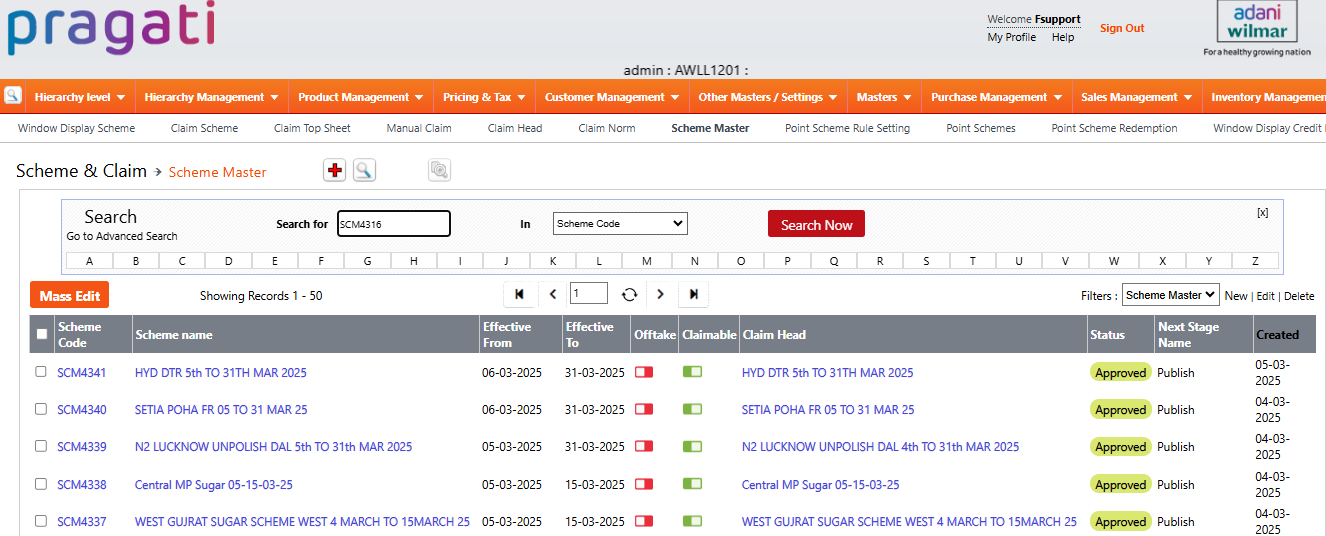Open the Filters Scheme Master dropdown
Viewport: 1326px width, 536px height.
point(1170,295)
